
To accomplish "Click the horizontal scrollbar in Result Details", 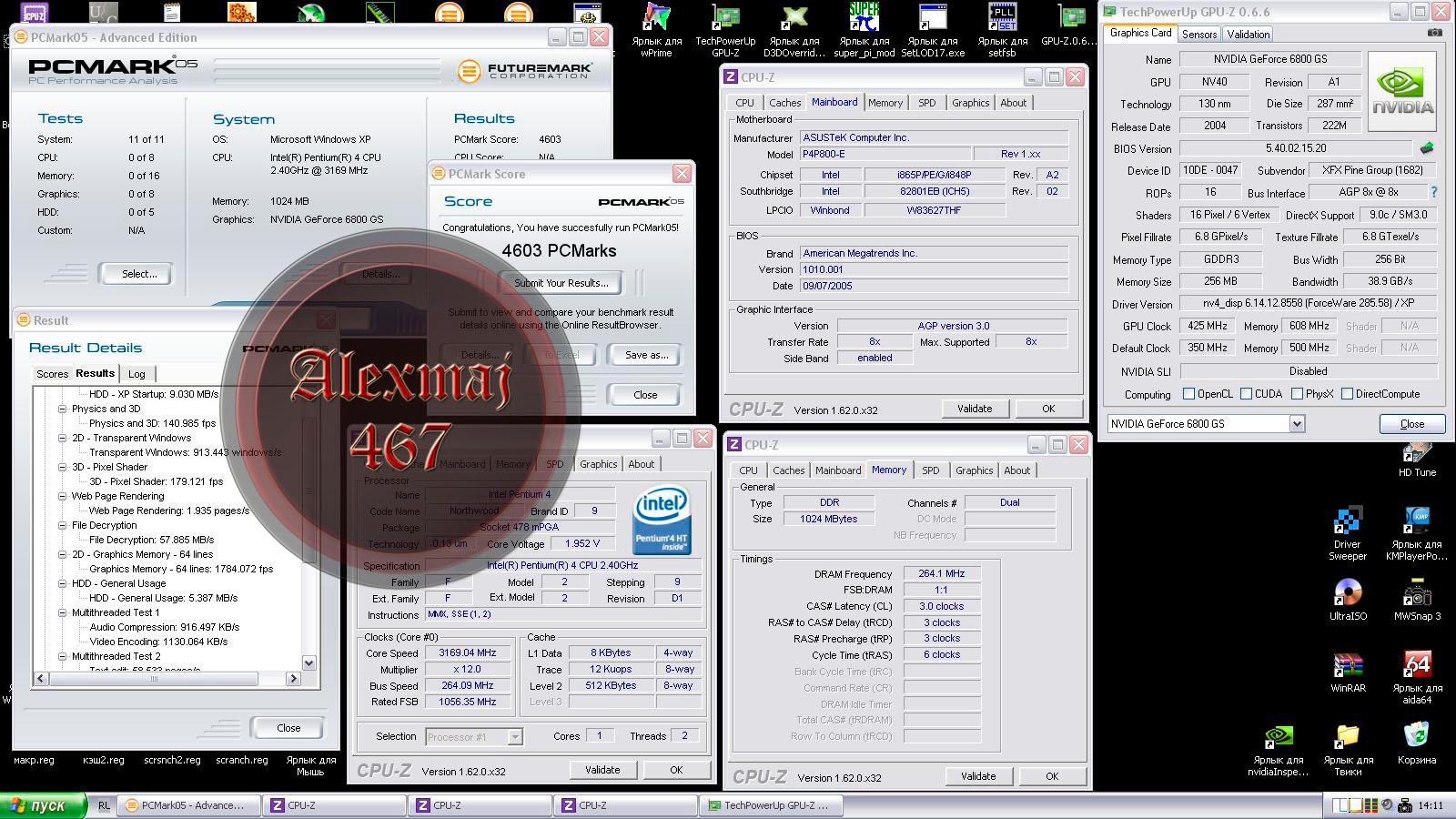I will (x=154, y=678).
